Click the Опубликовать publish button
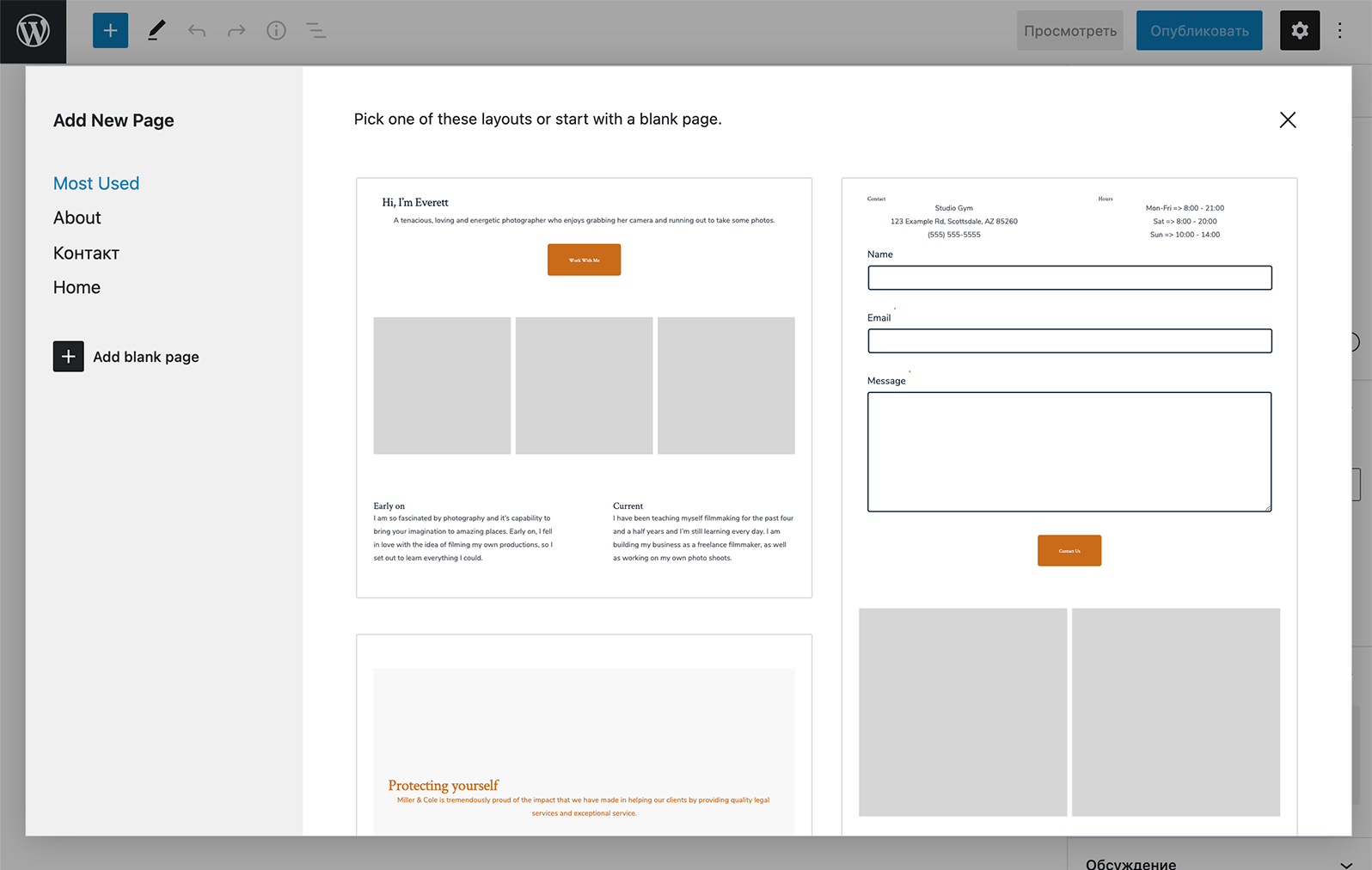1372x870 pixels. pyautogui.click(x=1199, y=31)
